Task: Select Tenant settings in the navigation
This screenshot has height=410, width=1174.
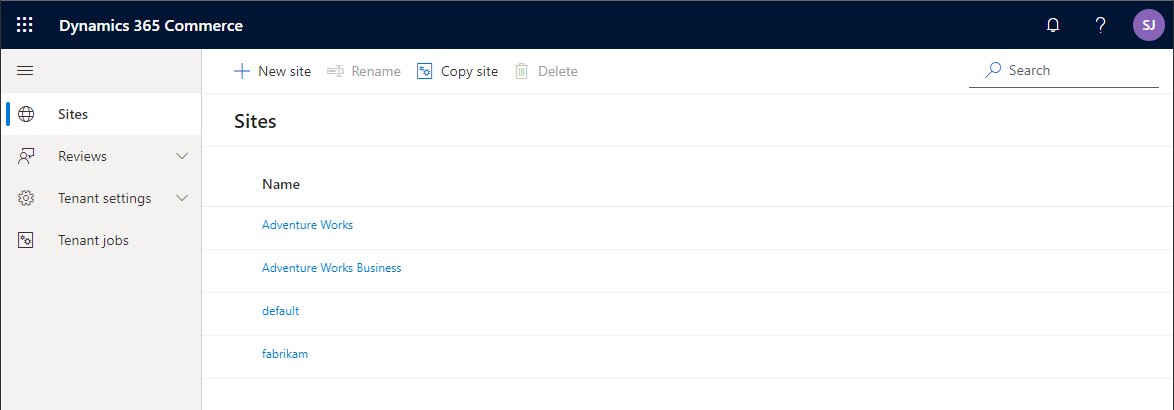Action: 100,198
